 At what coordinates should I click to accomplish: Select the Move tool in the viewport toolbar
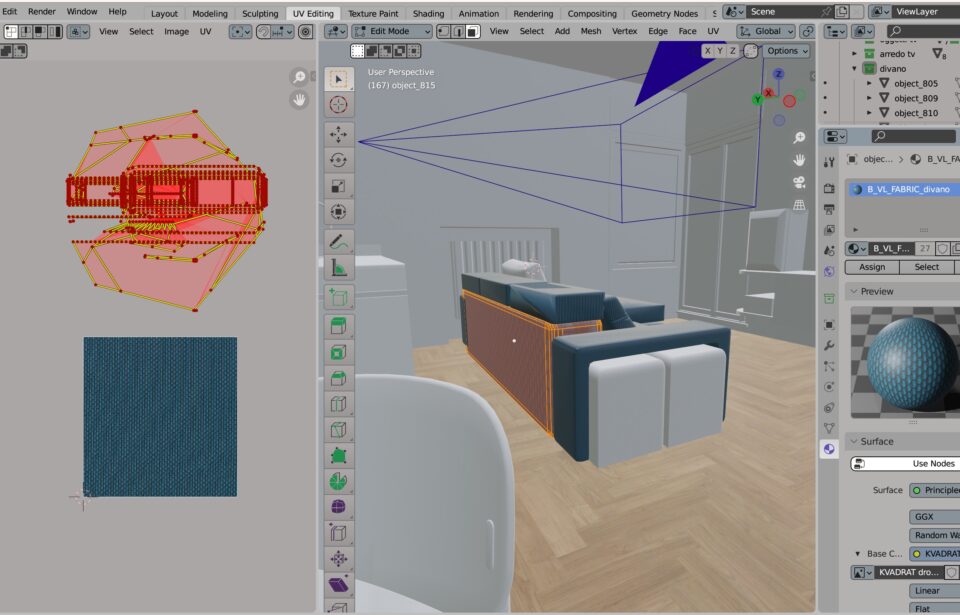(x=338, y=133)
